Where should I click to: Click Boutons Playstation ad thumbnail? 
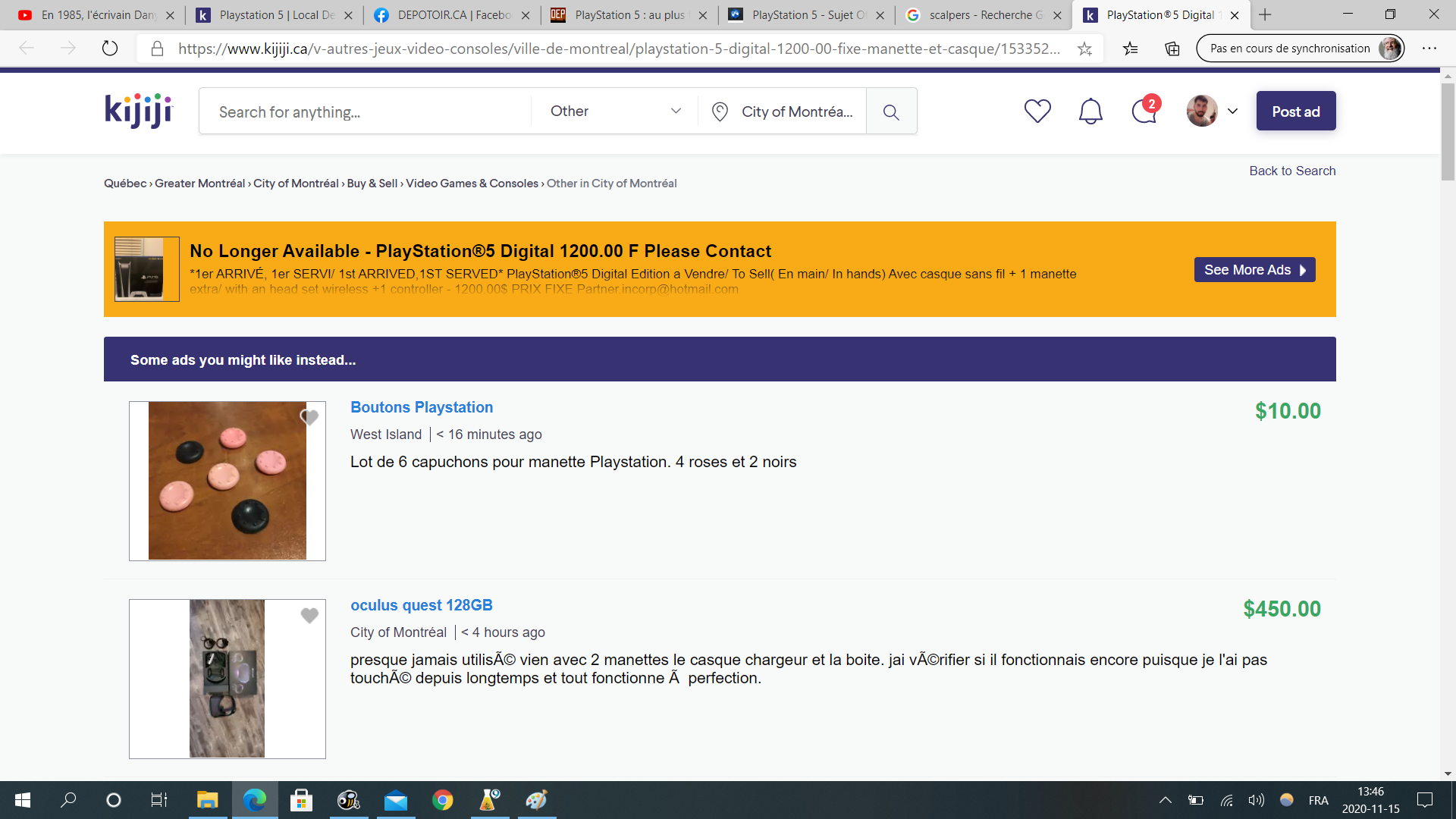click(x=227, y=481)
